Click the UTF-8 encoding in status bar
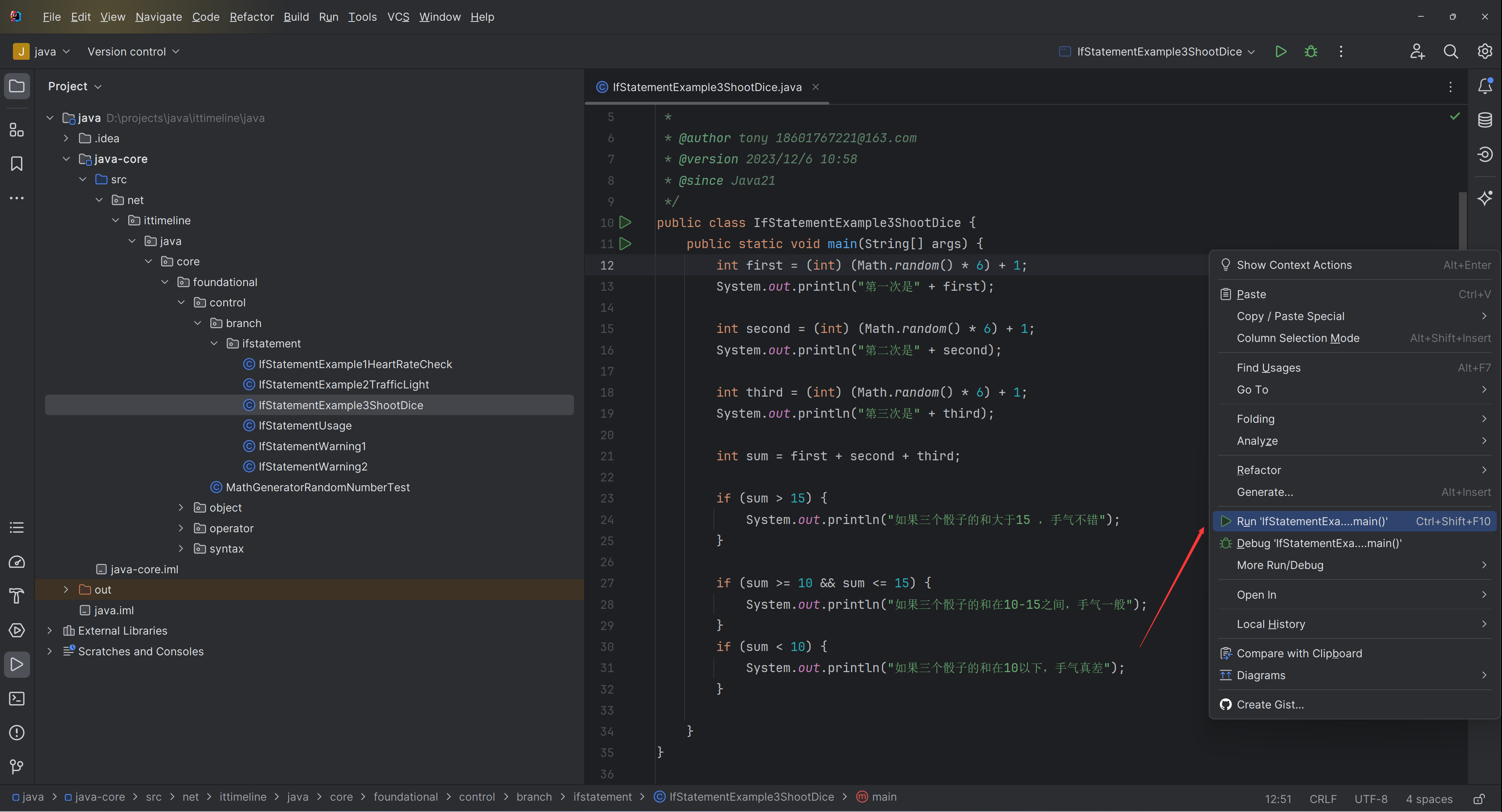This screenshot has height=812, width=1502. tap(1370, 799)
